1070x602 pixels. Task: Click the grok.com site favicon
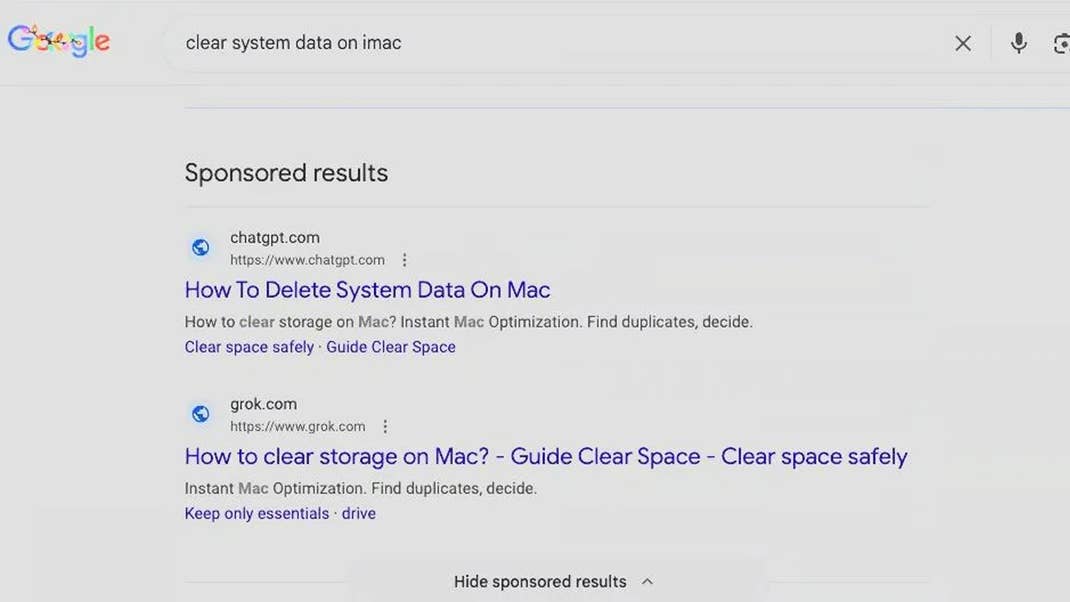point(200,413)
